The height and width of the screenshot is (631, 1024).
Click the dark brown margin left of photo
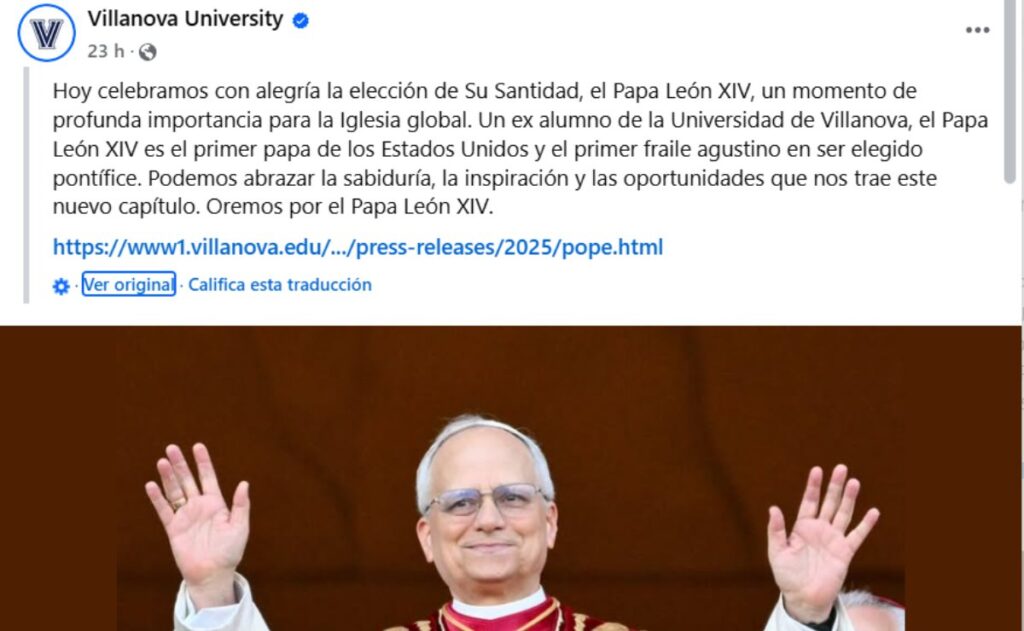58,479
